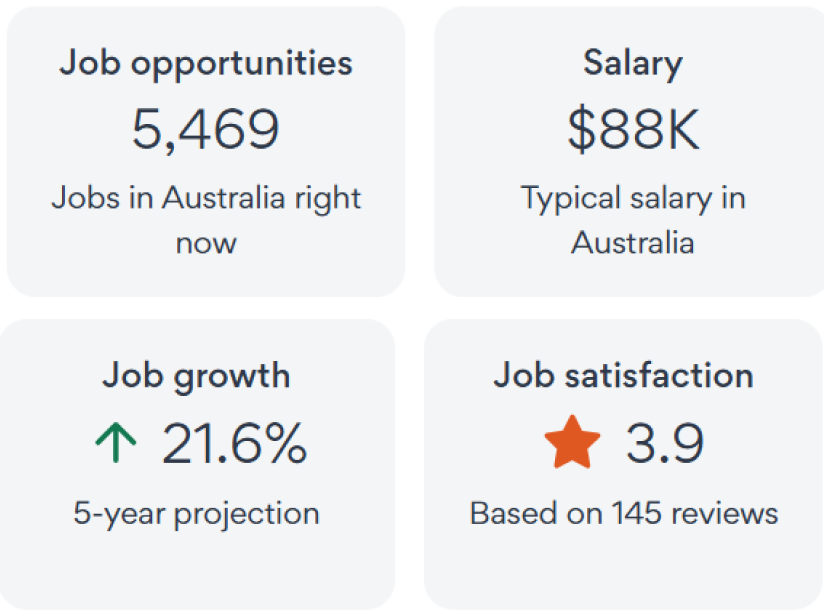
Task: Click blank area of Job growth card
Action: pyautogui.click(x=50, y=570)
